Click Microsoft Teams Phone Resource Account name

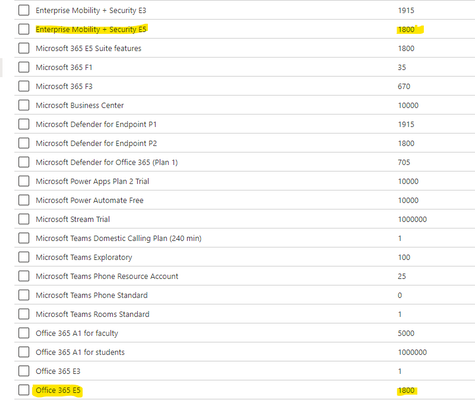click(x=107, y=276)
